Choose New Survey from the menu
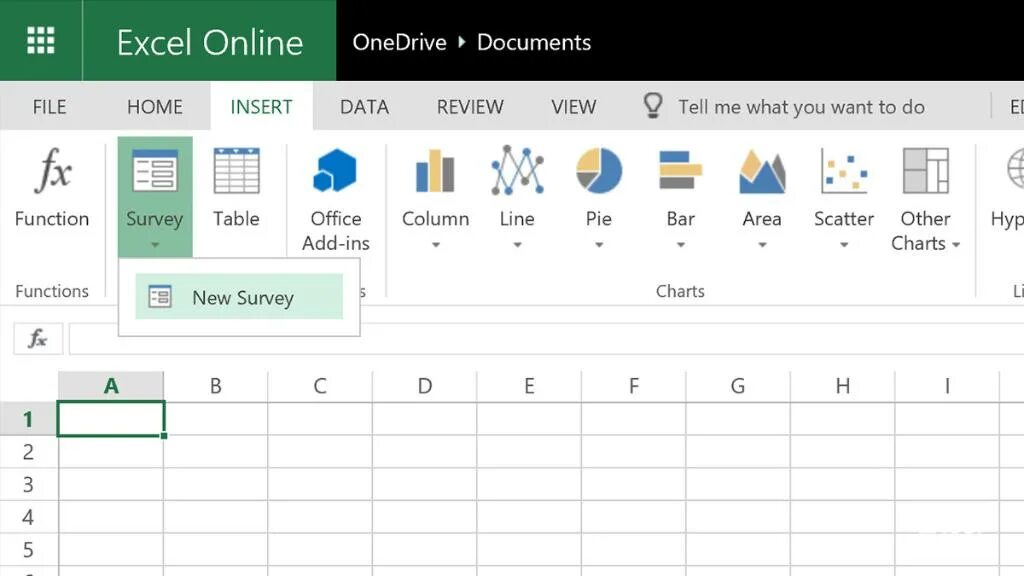The height and width of the screenshot is (576, 1024). coord(240,297)
